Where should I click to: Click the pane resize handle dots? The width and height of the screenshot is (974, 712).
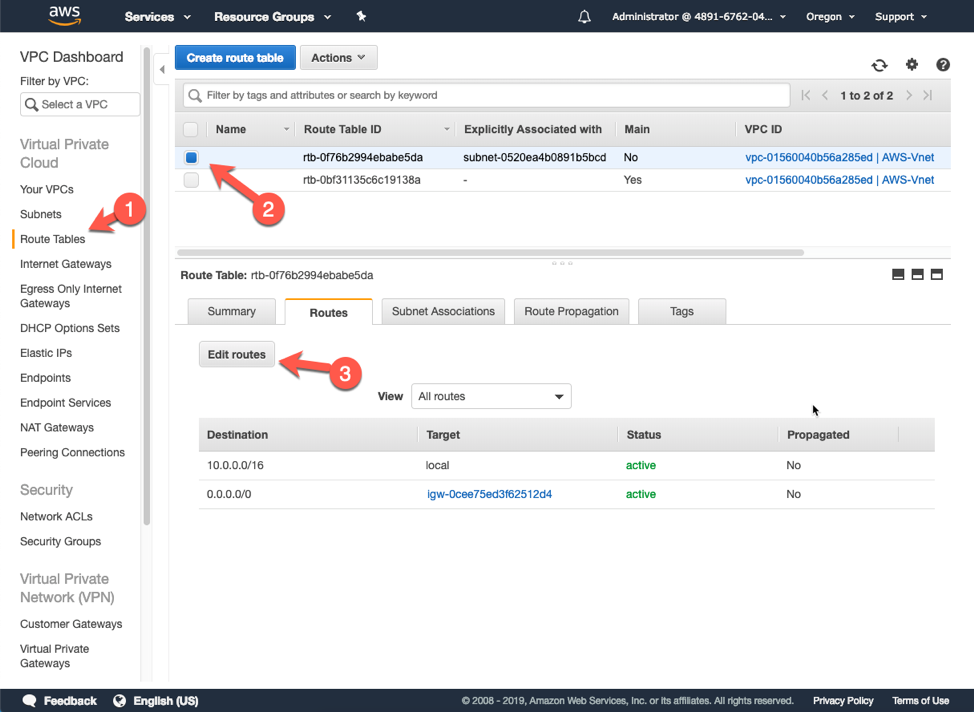click(x=562, y=263)
